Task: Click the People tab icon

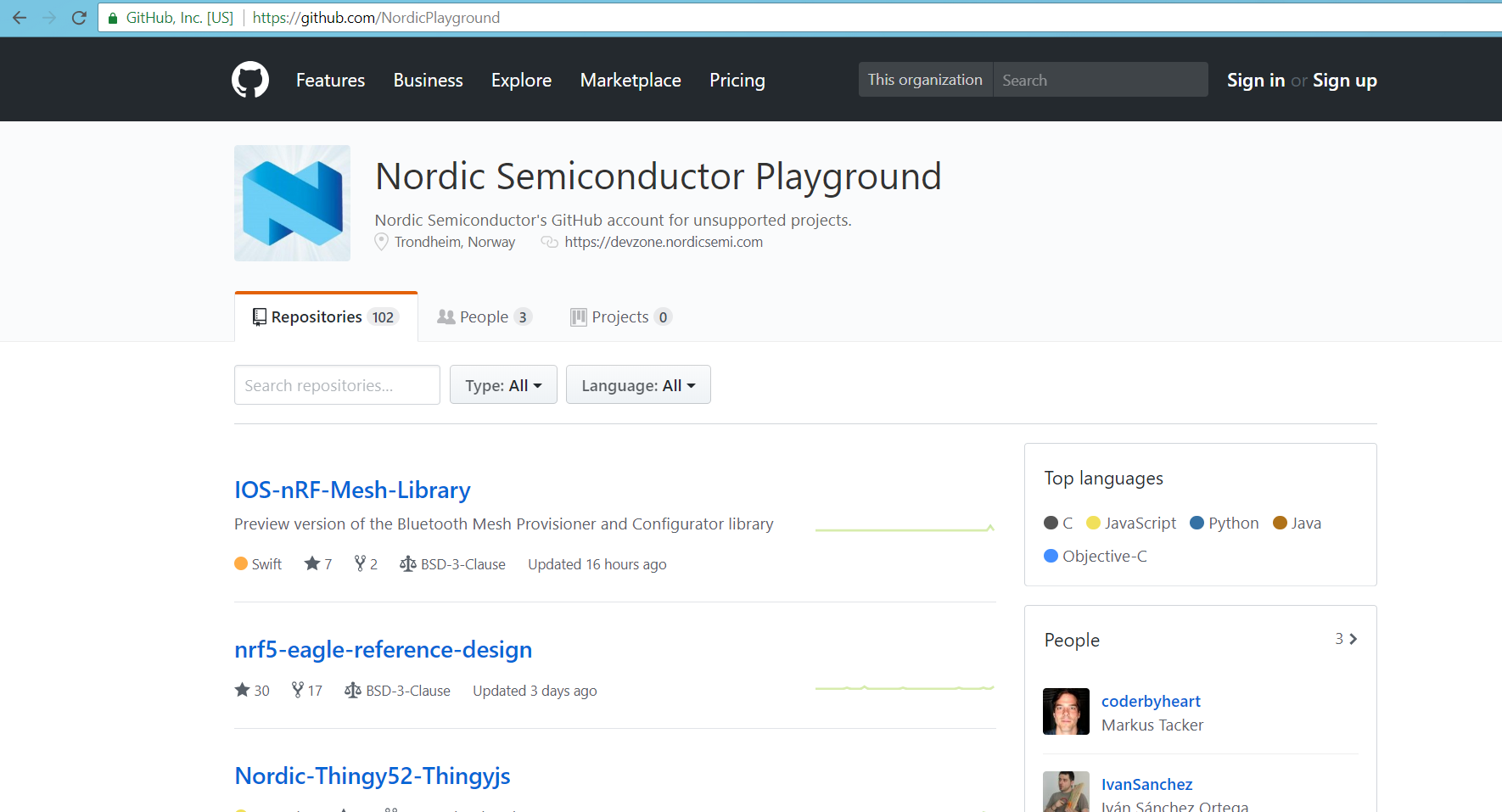Action: [446, 316]
